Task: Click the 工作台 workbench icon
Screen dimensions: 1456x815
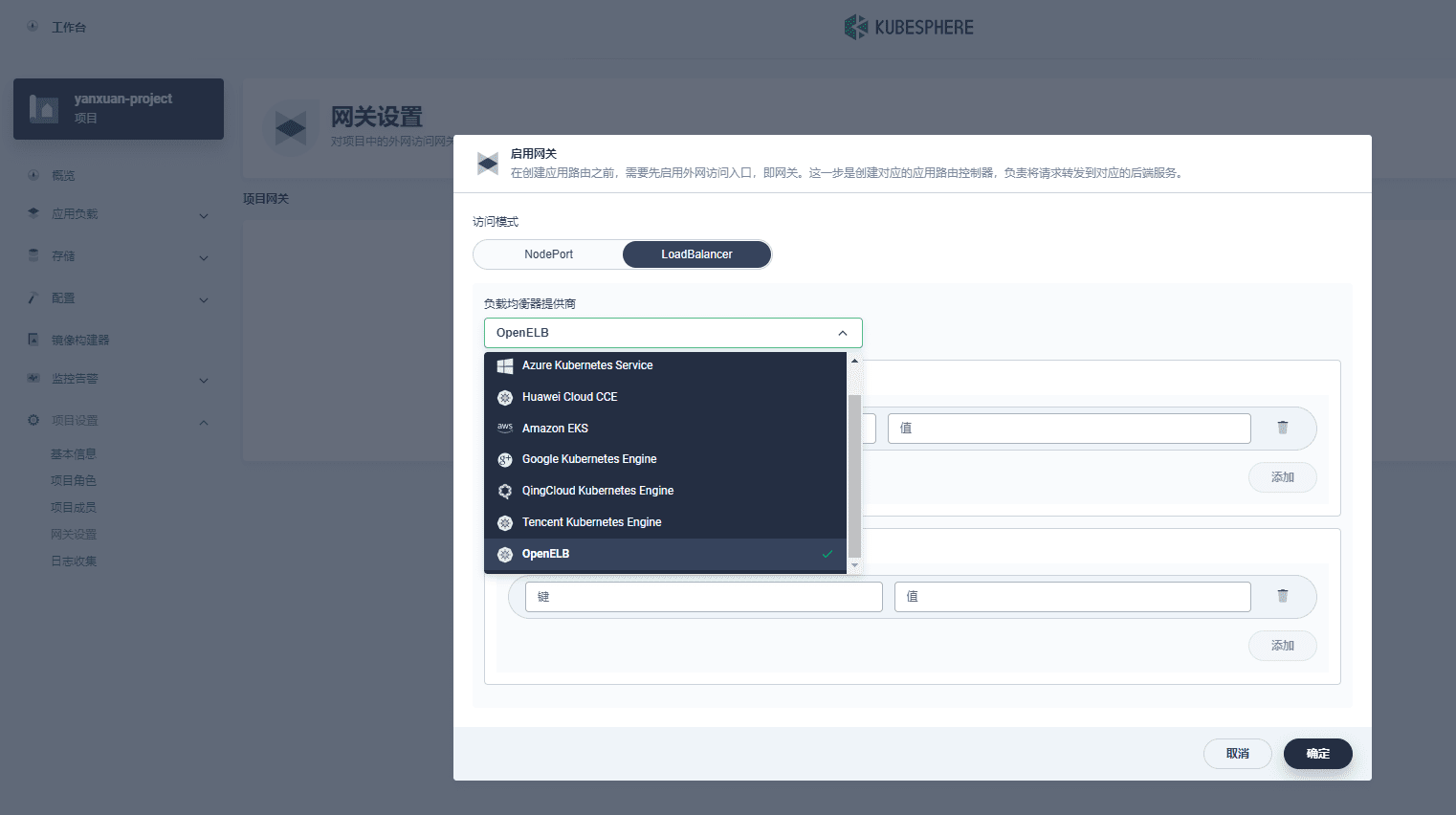Action: coord(33,27)
